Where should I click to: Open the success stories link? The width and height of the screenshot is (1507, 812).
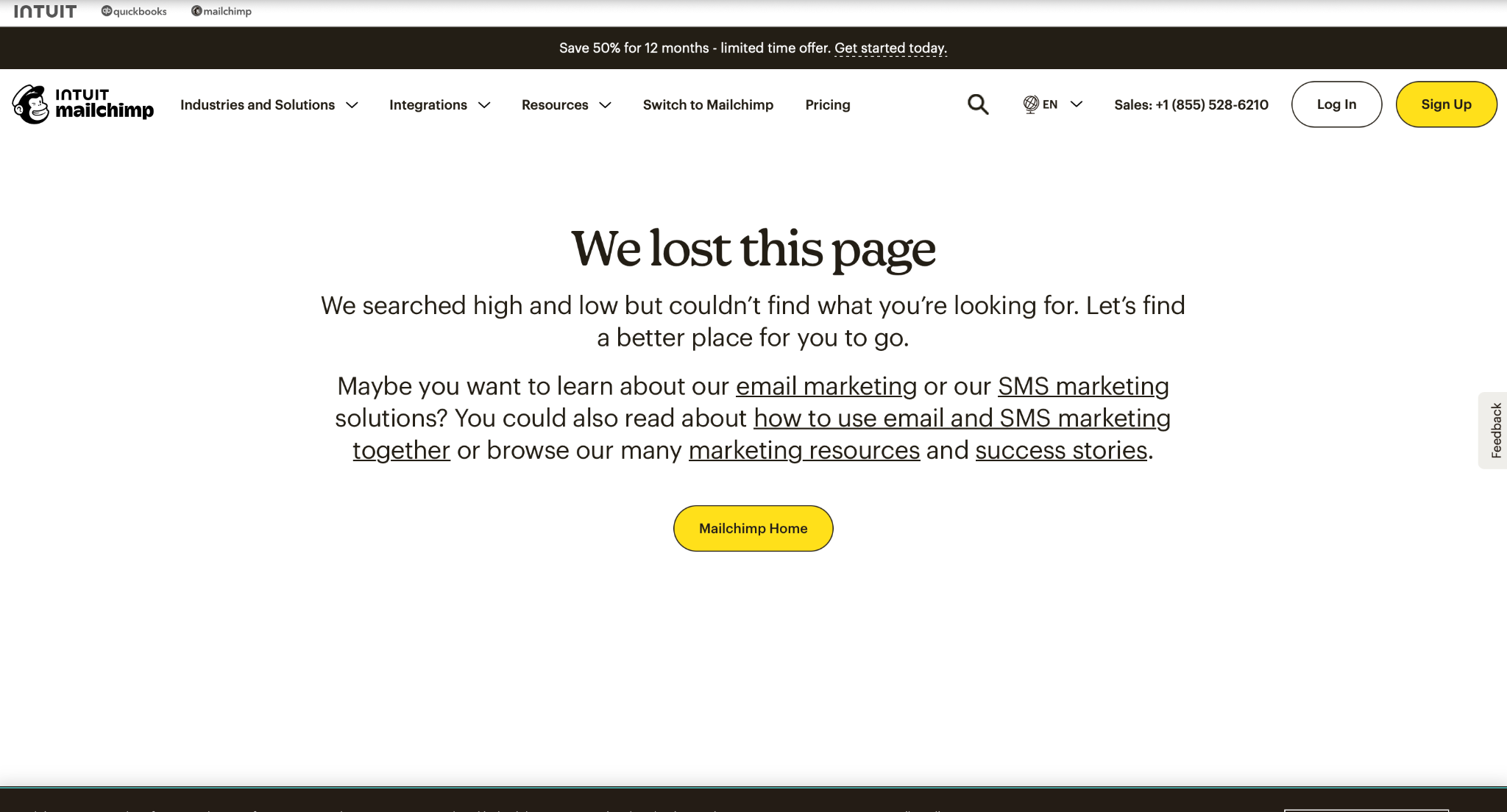1061,450
